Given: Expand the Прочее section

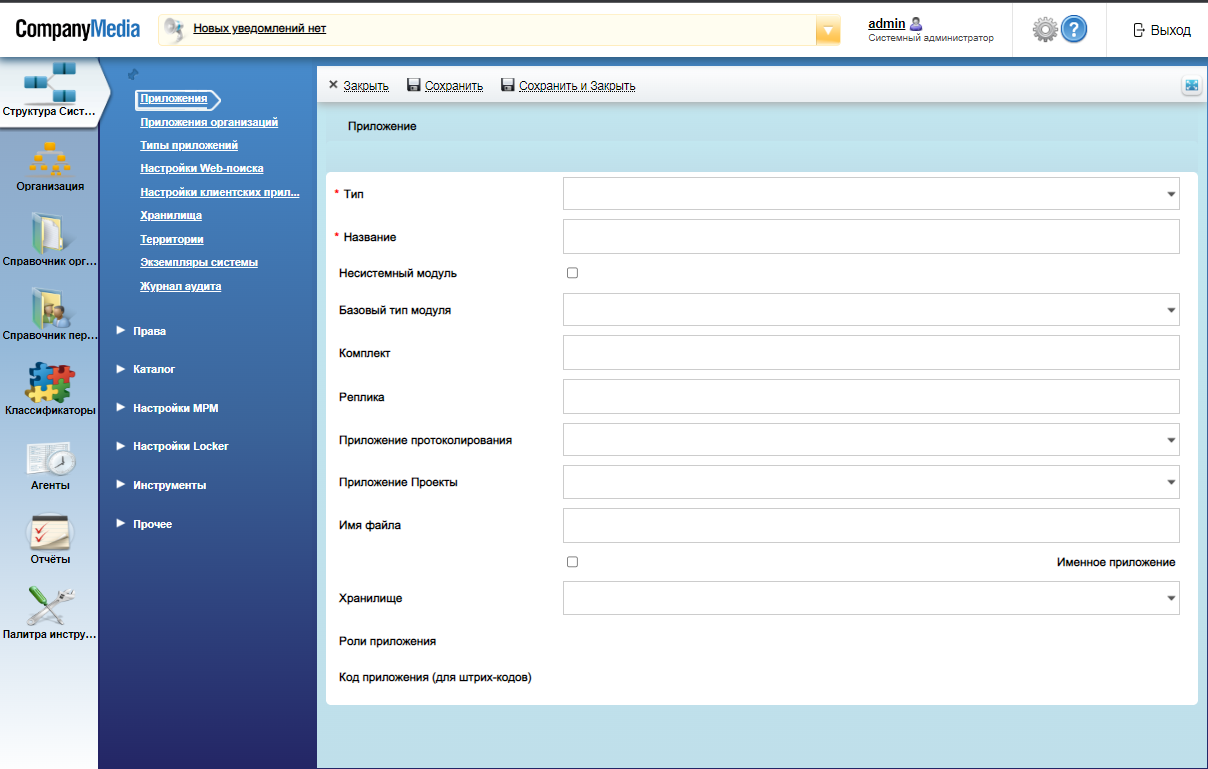Looking at the screenshot, I should [144, 524].
